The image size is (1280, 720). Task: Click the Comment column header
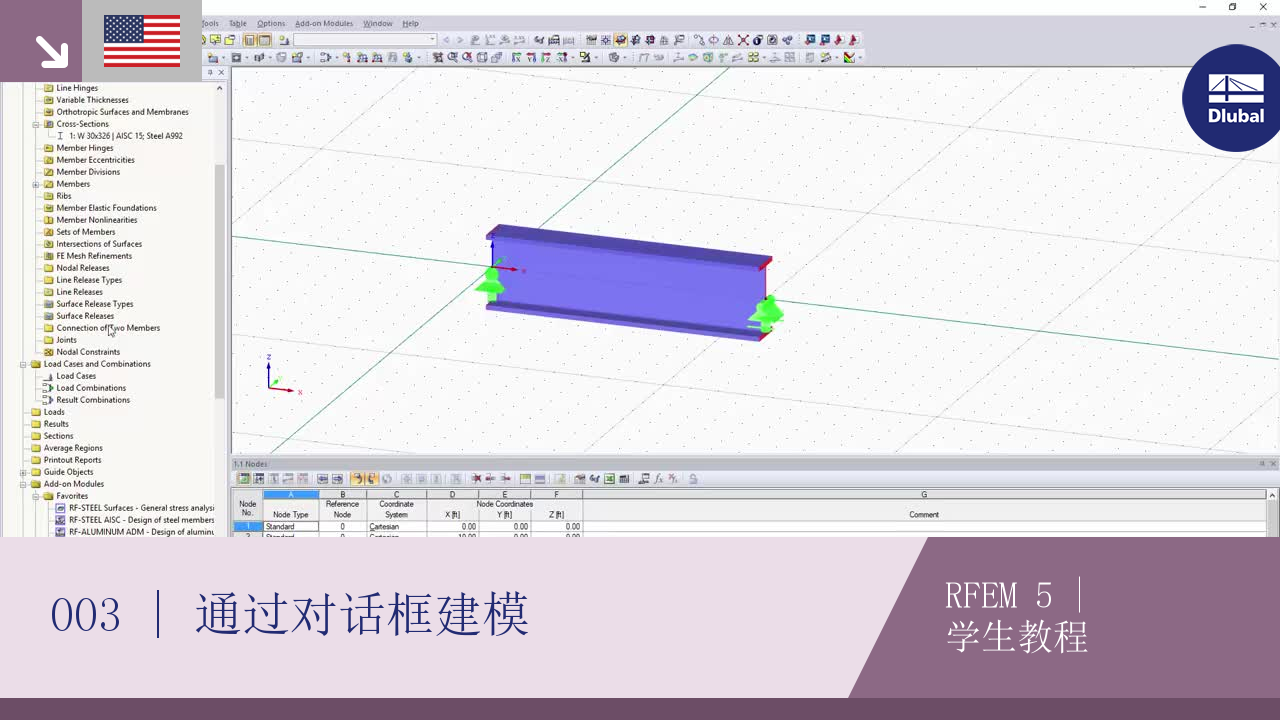click(x=924, y=515)
